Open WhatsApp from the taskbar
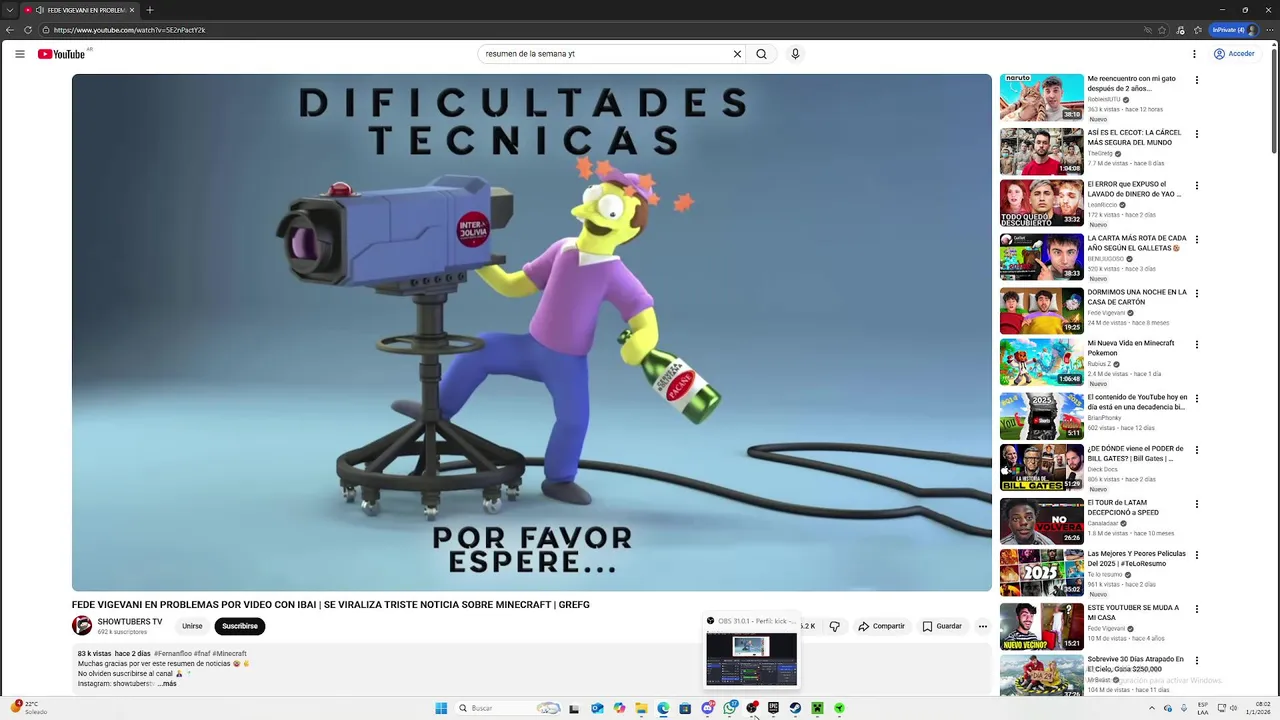The height and width of the screenshot is (720, 1280). pyautogui.click(x=729, y=708)
